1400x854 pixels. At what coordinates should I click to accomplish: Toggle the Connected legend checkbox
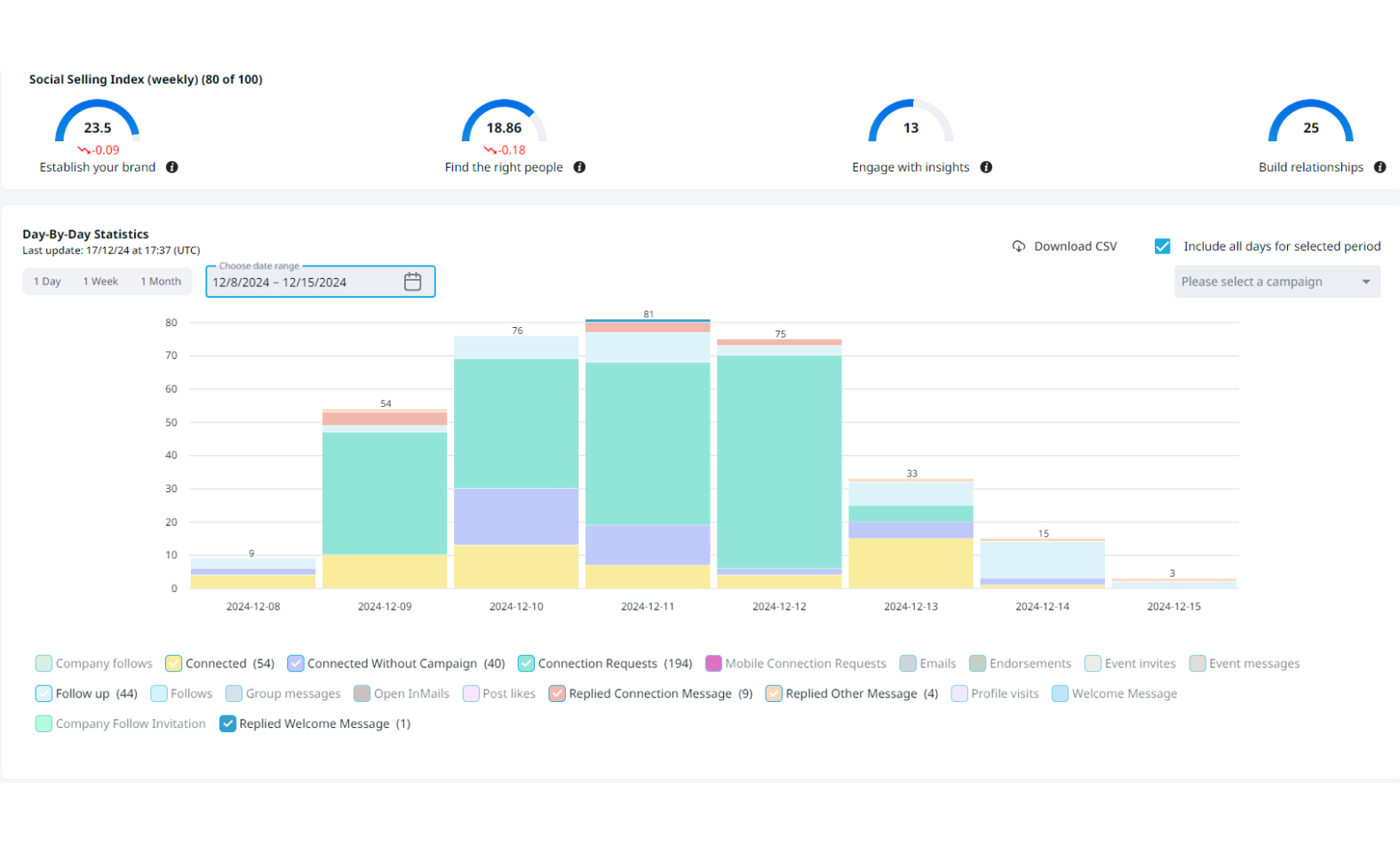tap(174, 664)
